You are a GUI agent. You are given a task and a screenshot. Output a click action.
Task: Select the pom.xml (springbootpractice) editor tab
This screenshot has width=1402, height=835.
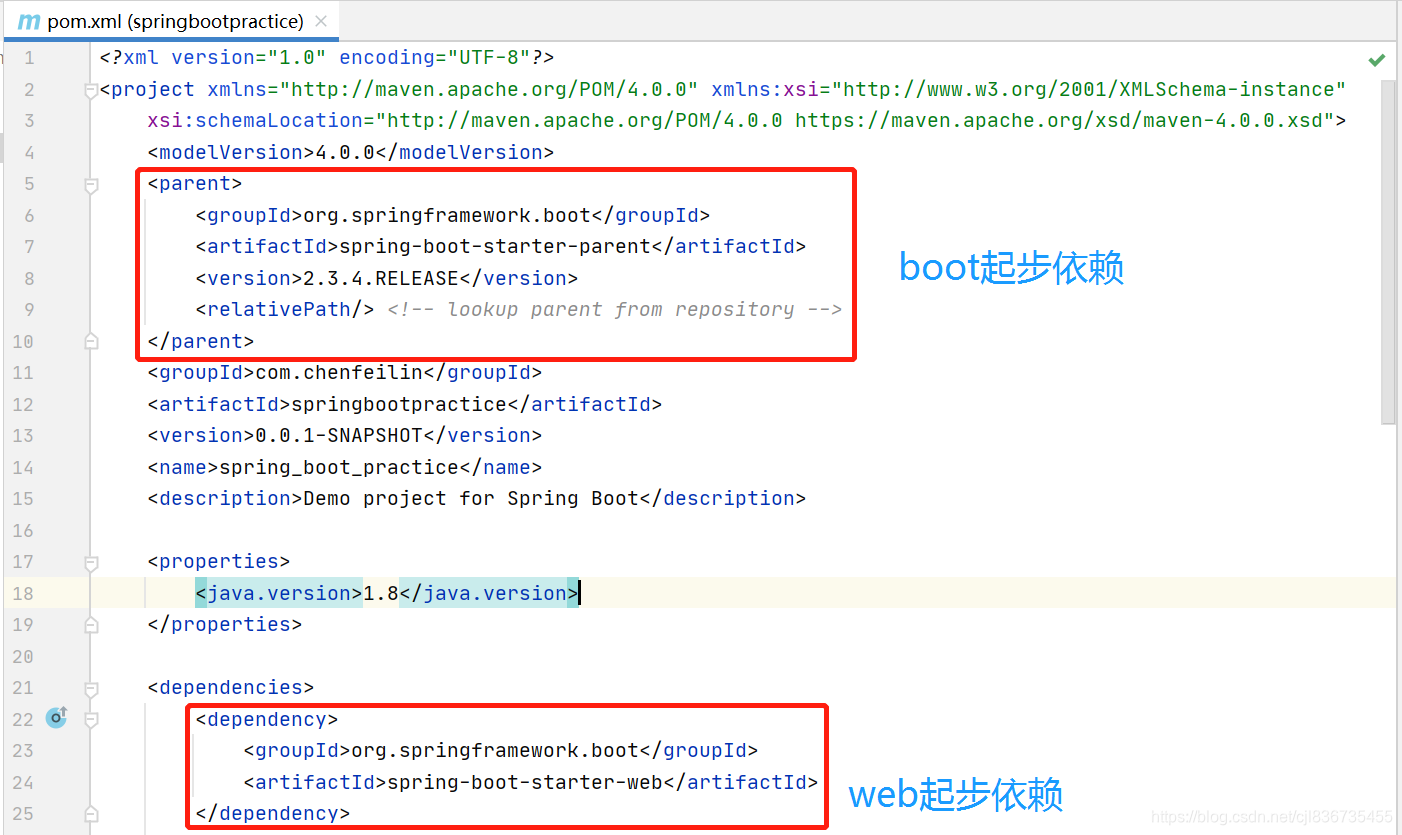(173, 21)
